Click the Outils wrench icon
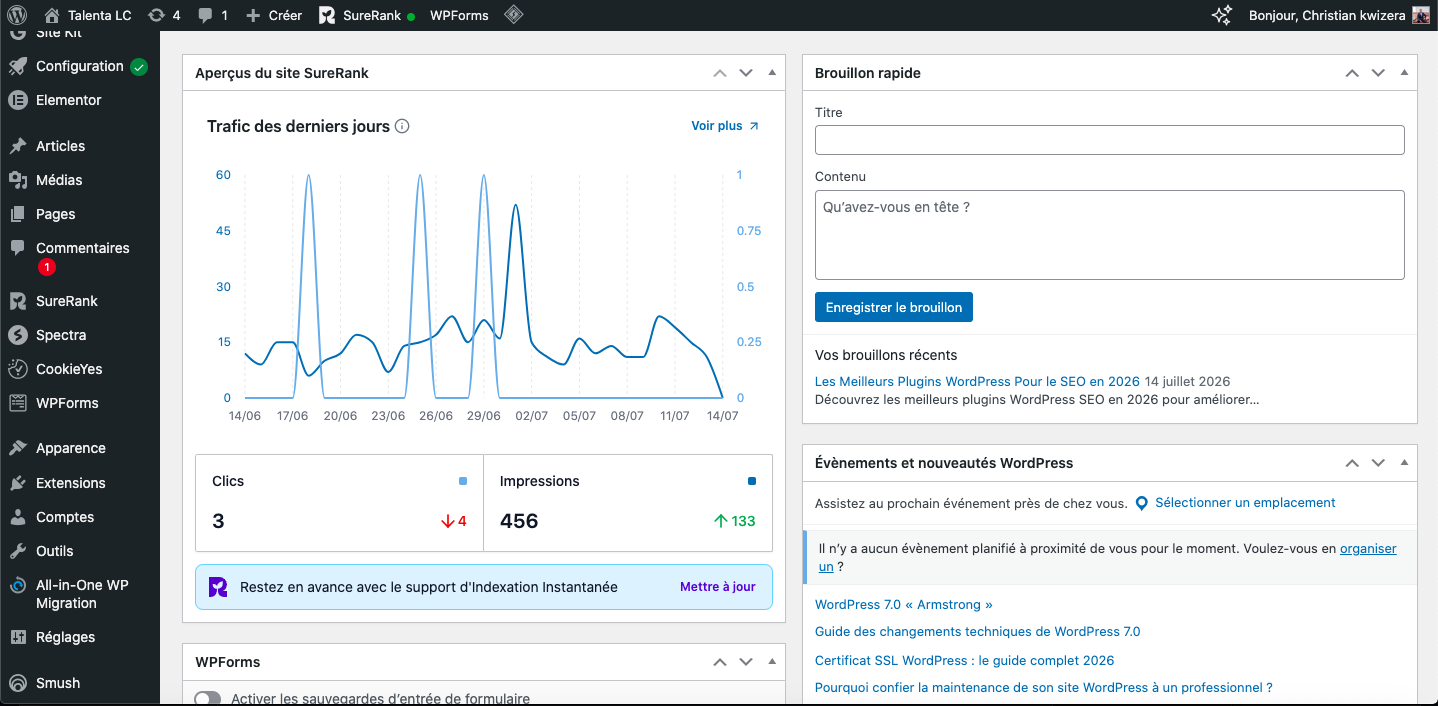 (x=17, y=551)
